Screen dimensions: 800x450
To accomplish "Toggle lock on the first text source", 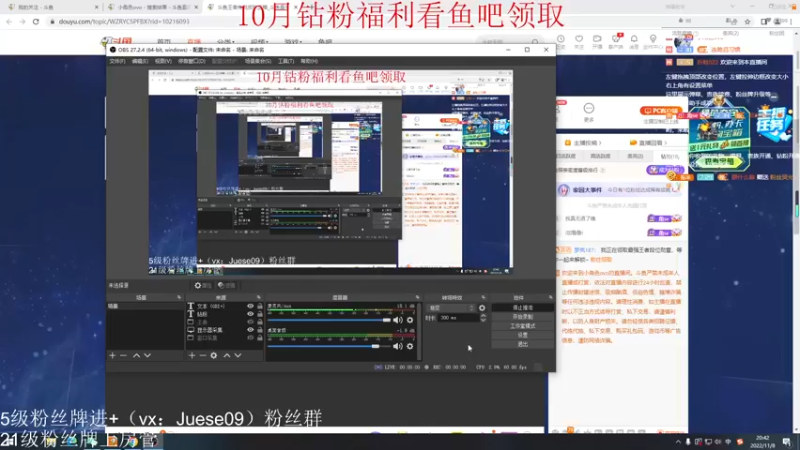I will (260, 306).
